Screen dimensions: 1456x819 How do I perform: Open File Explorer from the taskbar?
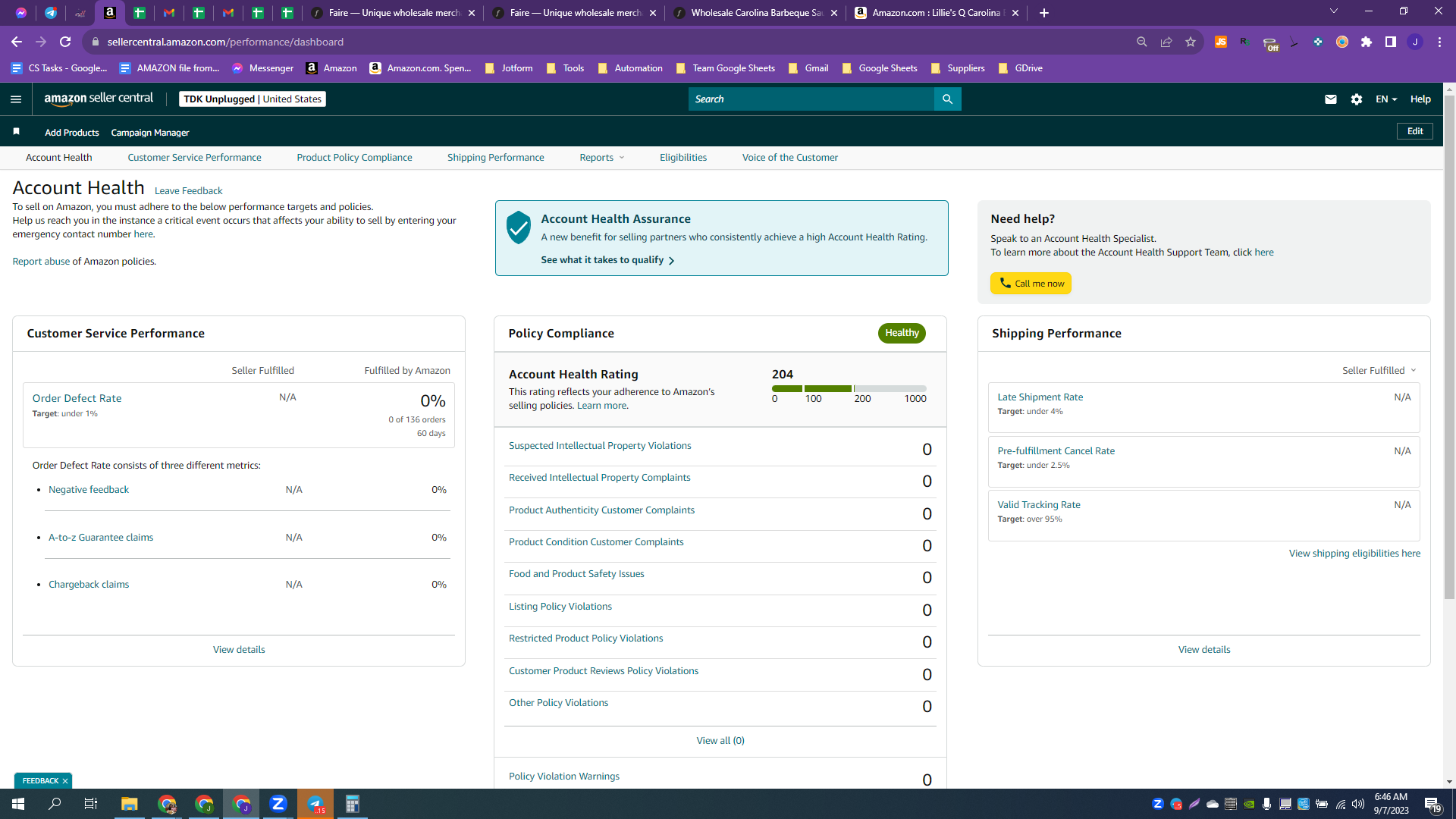[130, 804]
